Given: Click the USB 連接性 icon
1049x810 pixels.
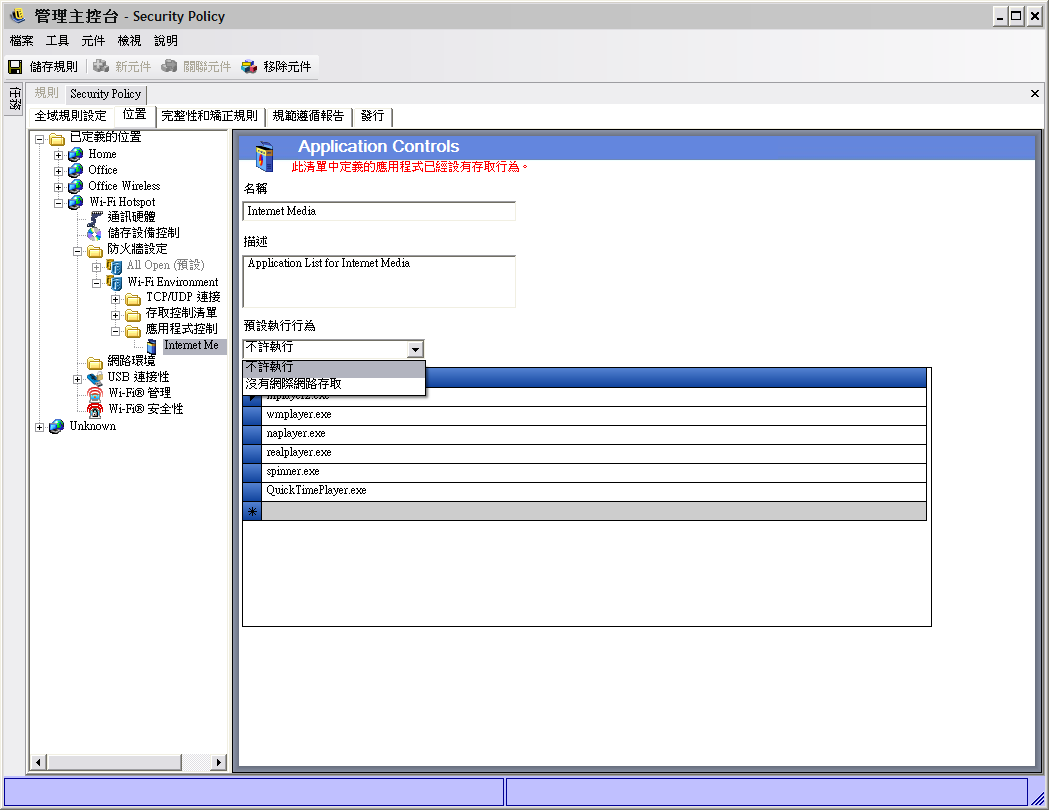Looking at the screenshot, I should (x=95, y=378).
